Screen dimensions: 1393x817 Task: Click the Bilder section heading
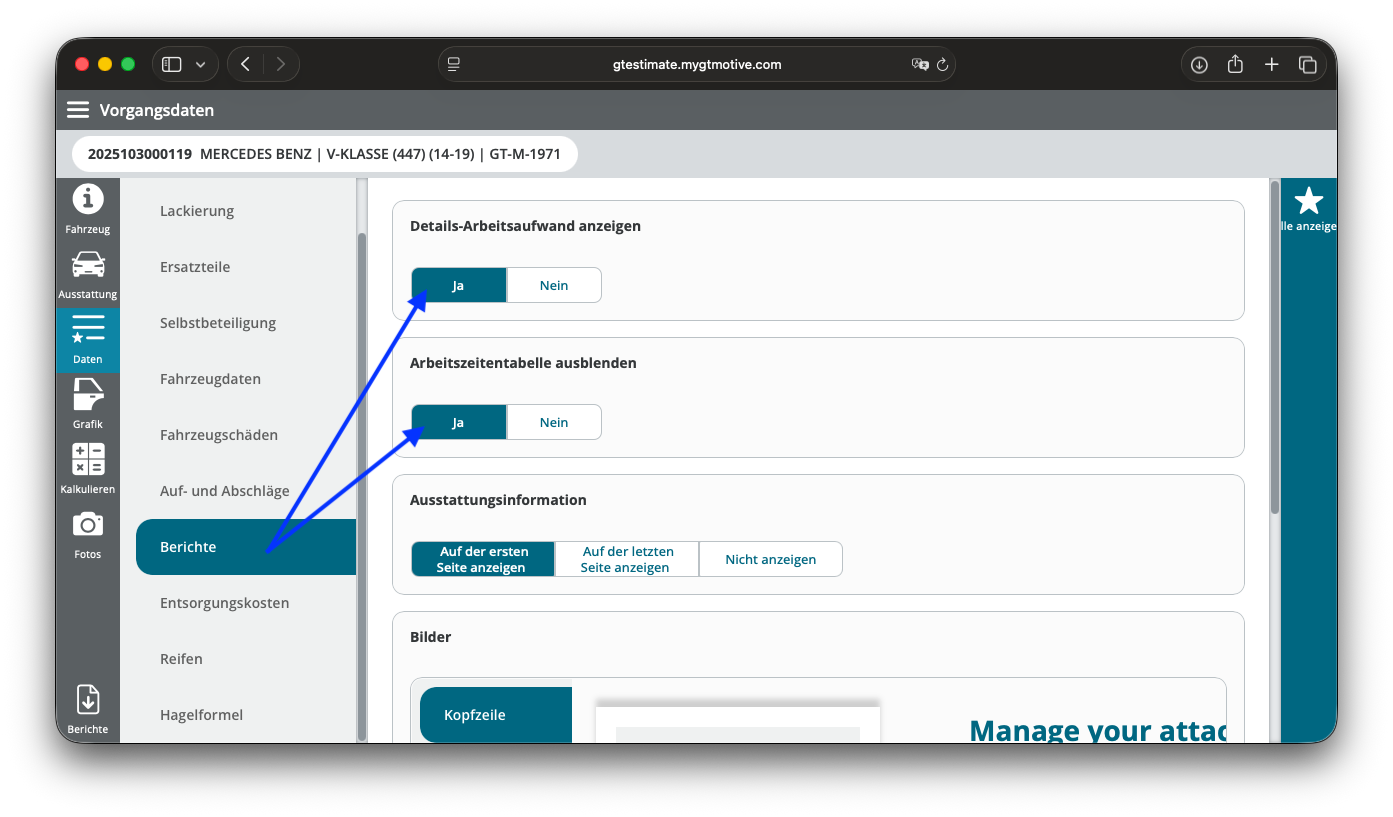(x=431, y=637)
